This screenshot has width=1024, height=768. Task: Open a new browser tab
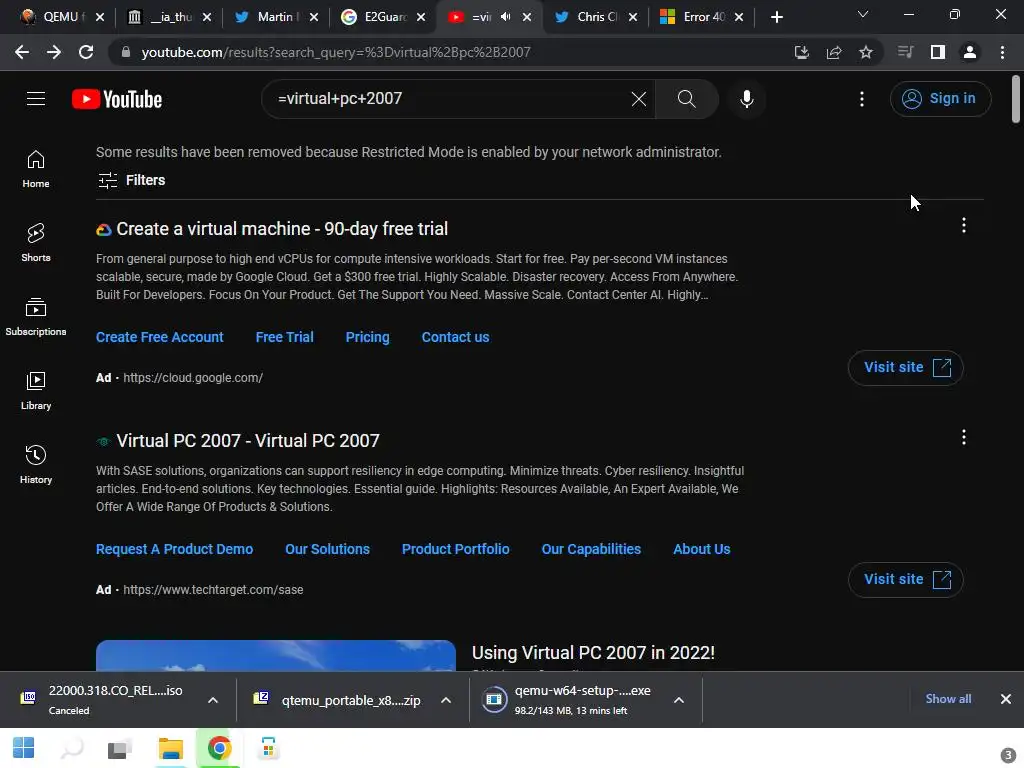pos(776,17)
